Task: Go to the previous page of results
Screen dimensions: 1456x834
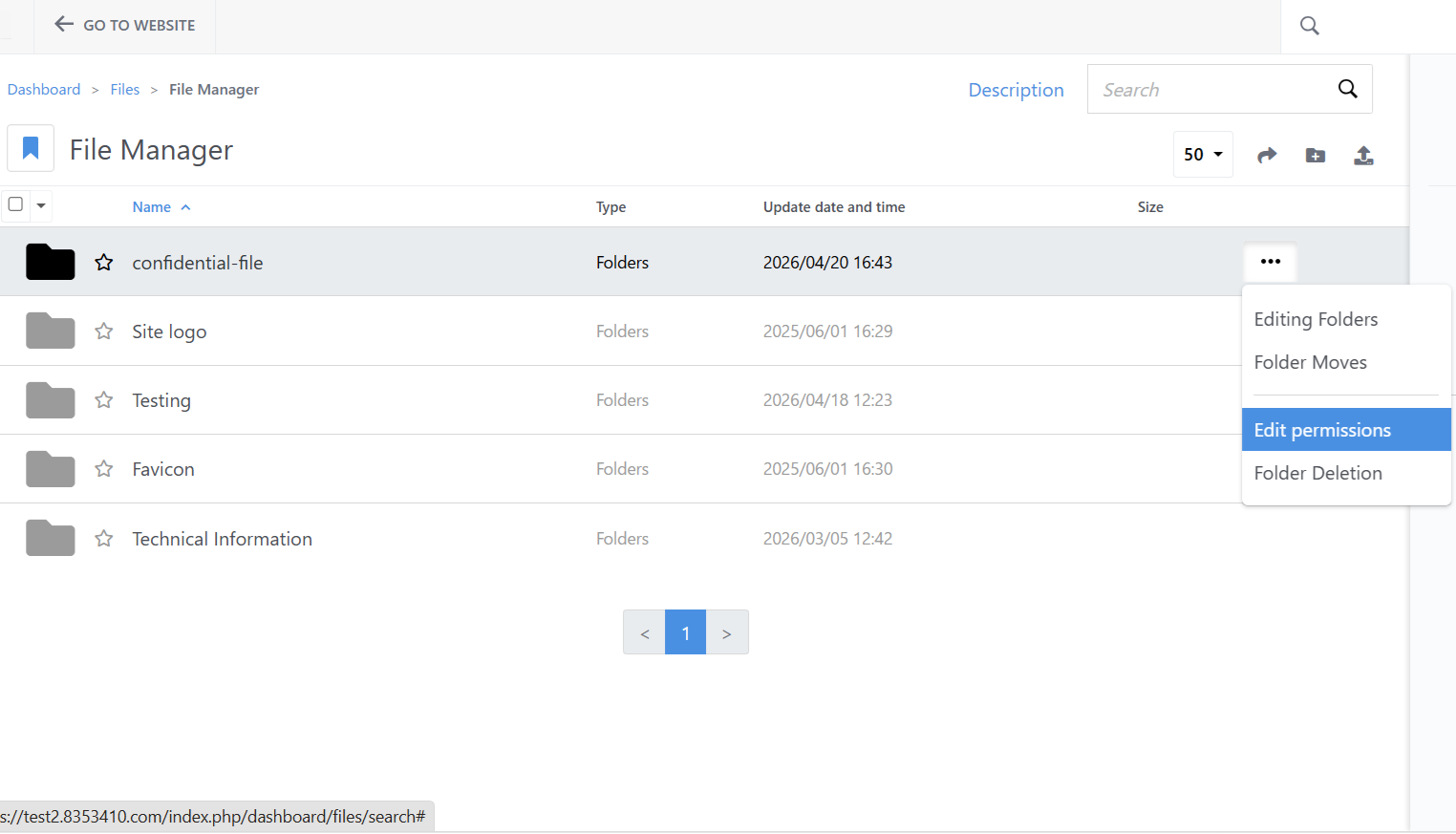Action: click(x=645, y=632)
